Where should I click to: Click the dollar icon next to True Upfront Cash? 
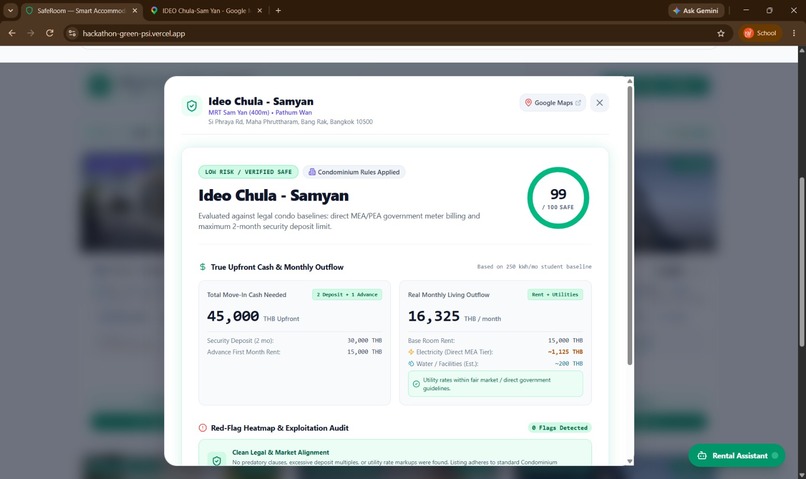point(203,267)
